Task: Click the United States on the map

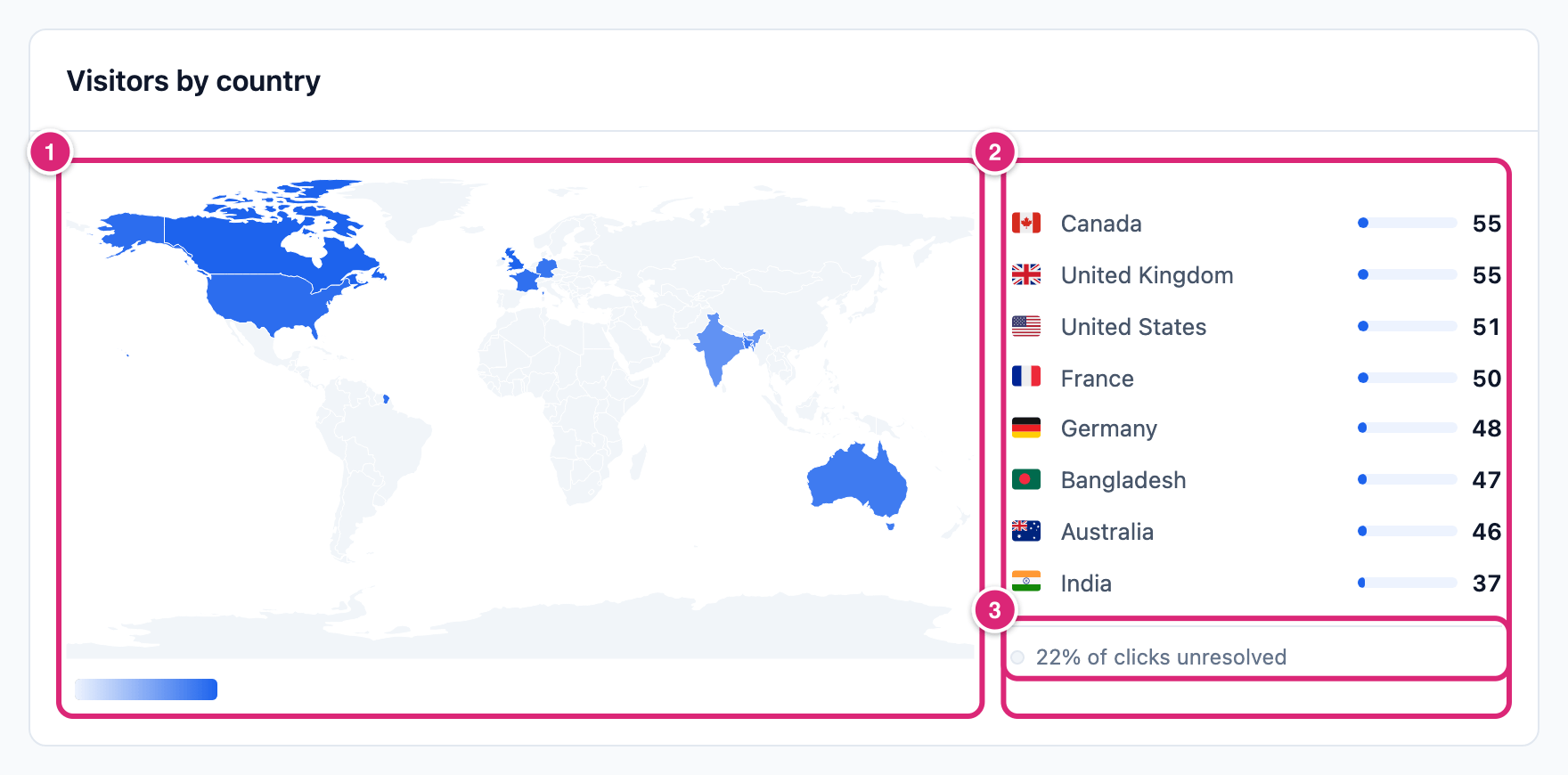Action: coord(267,300)
